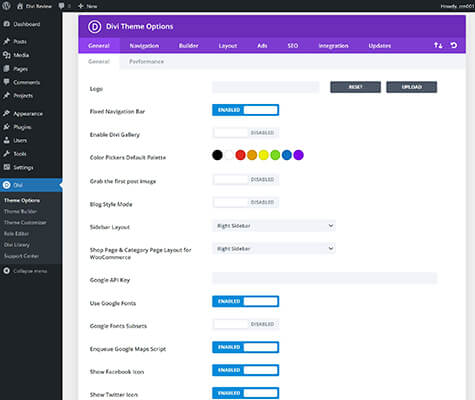This screenshot has height=400, width=475.
Task: Click the Google API Key input field
Action: (324, 278)
